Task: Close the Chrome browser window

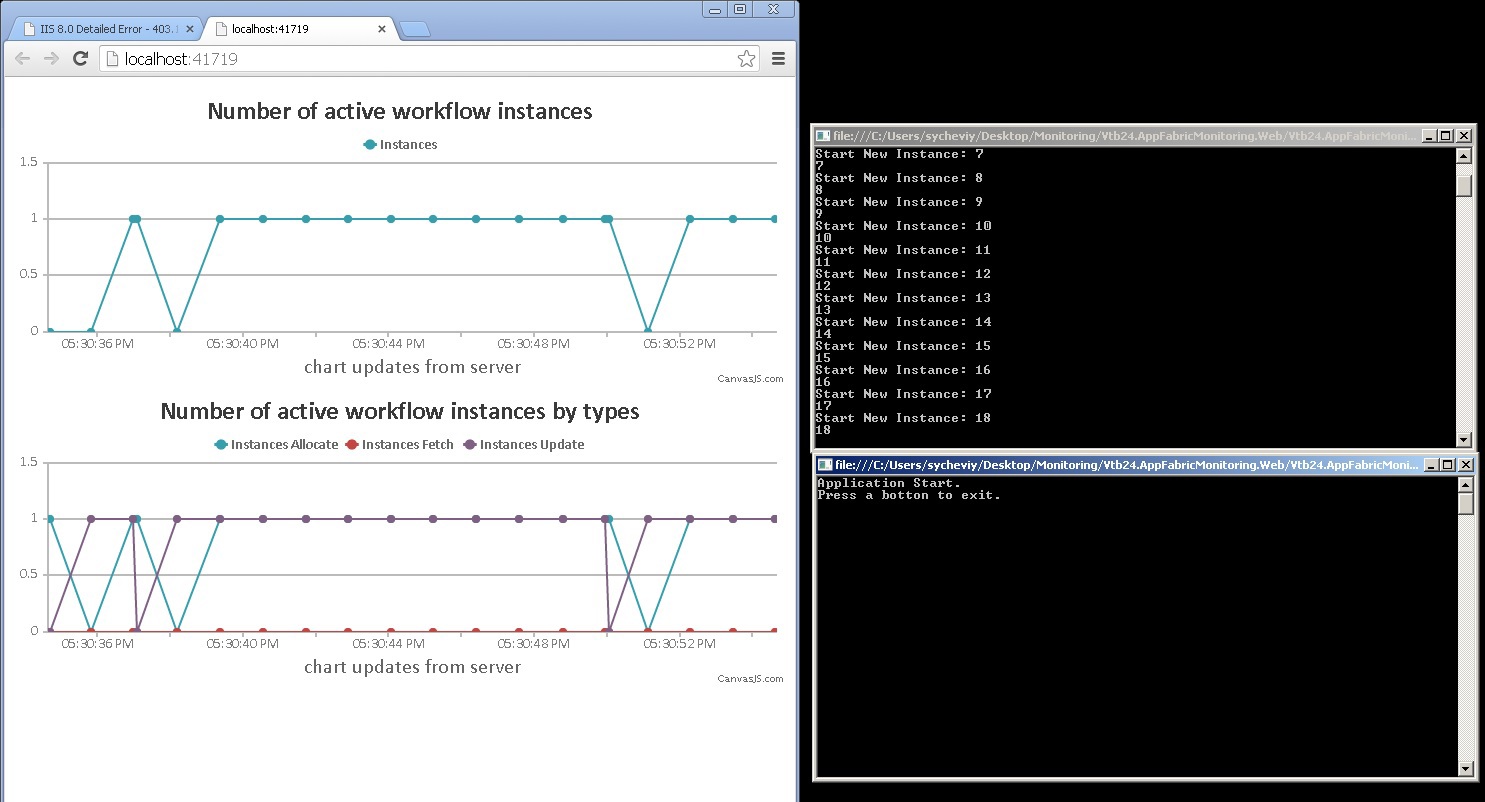Action: 774,9
